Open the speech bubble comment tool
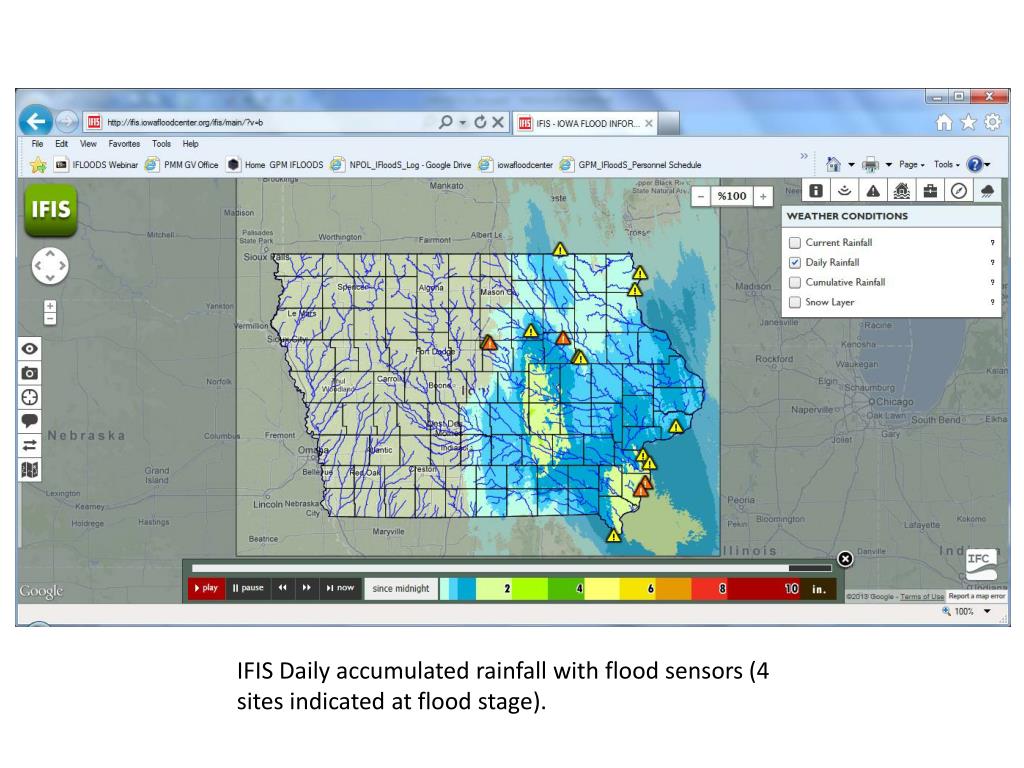This screenshot has height=768, width=1024. point(29,421)
